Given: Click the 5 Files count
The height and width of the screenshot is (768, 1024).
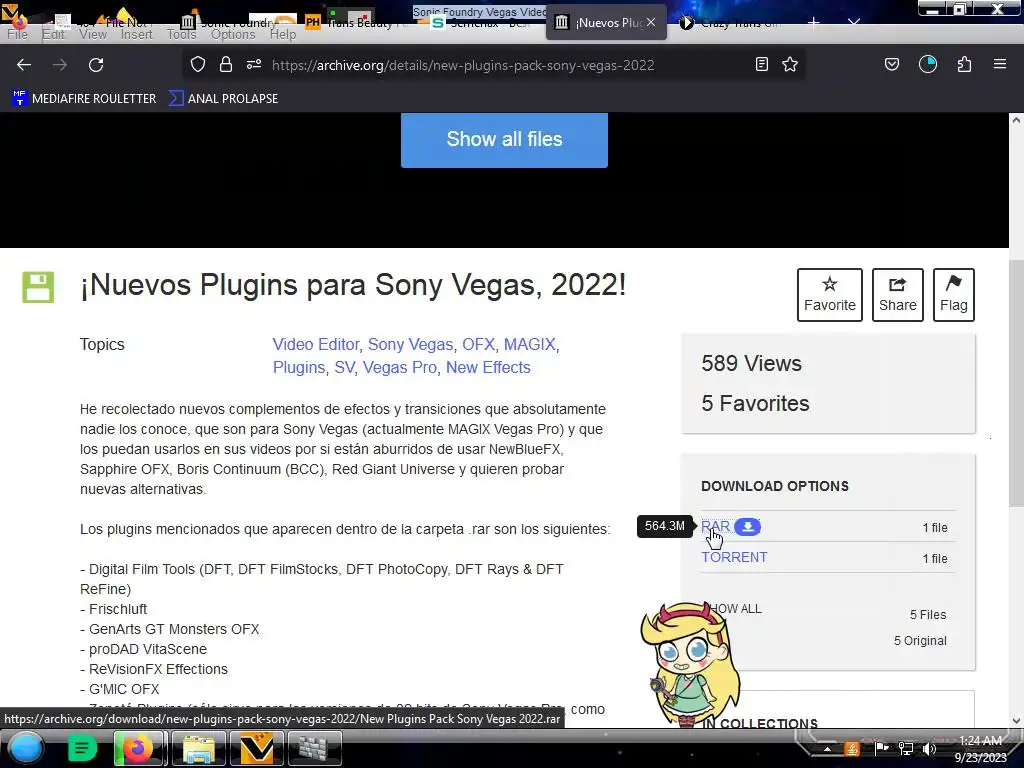Looking at the screenshot, I should coord(928,615).
